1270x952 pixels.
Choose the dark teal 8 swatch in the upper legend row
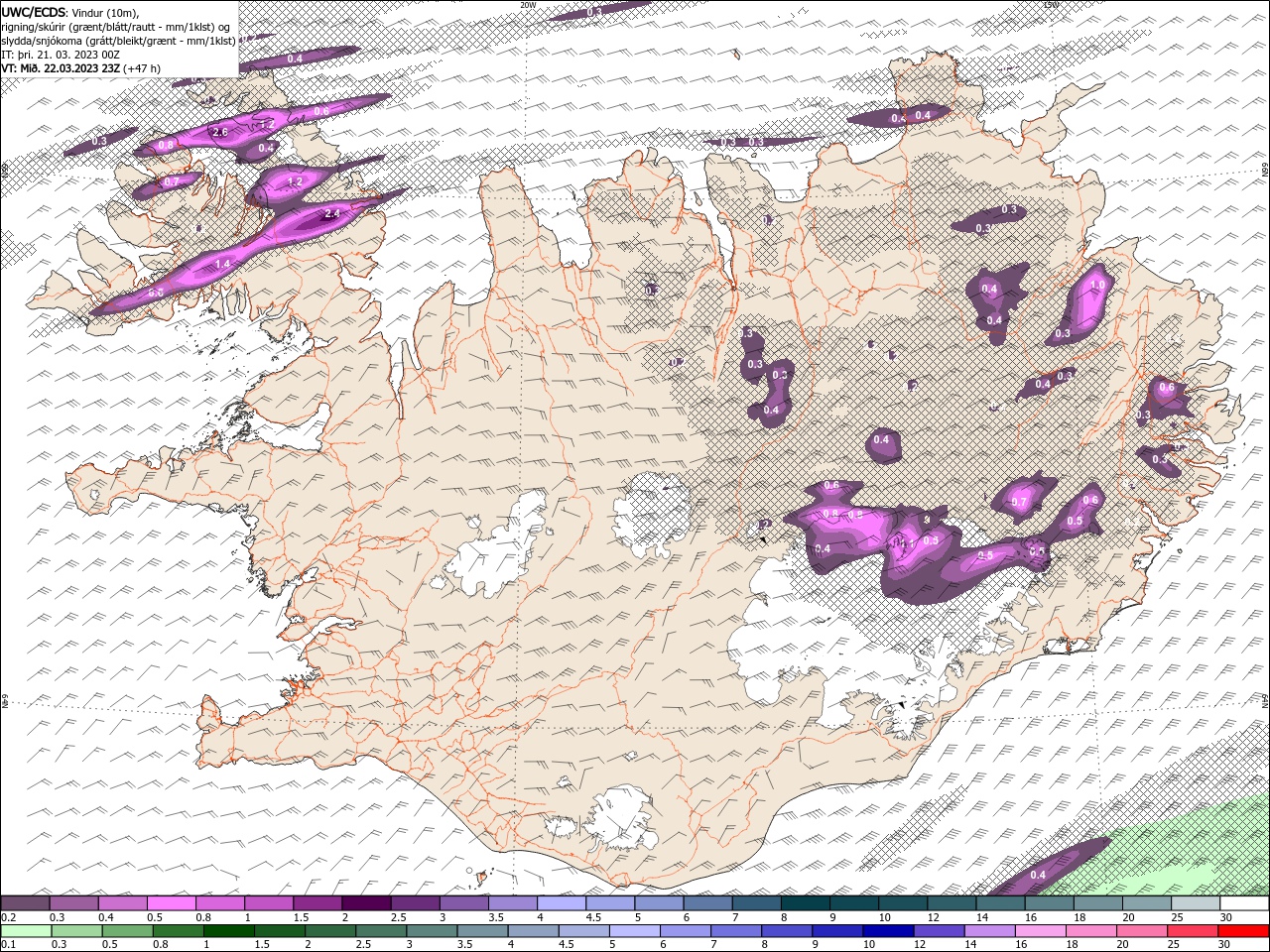[805, 903]
